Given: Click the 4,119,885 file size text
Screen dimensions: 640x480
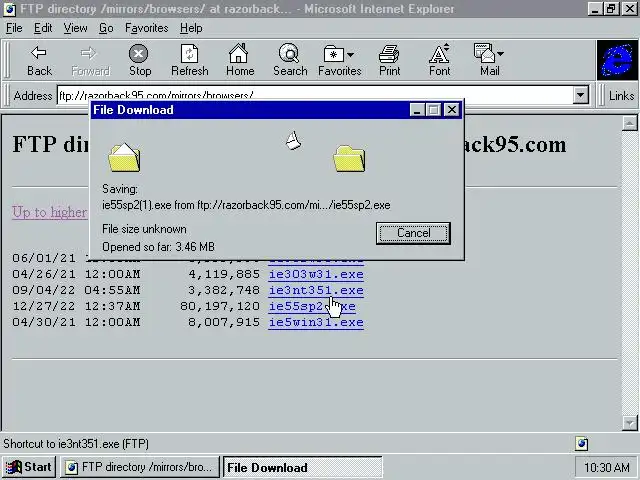Looking at the screenshot, I should coord(224,274).
